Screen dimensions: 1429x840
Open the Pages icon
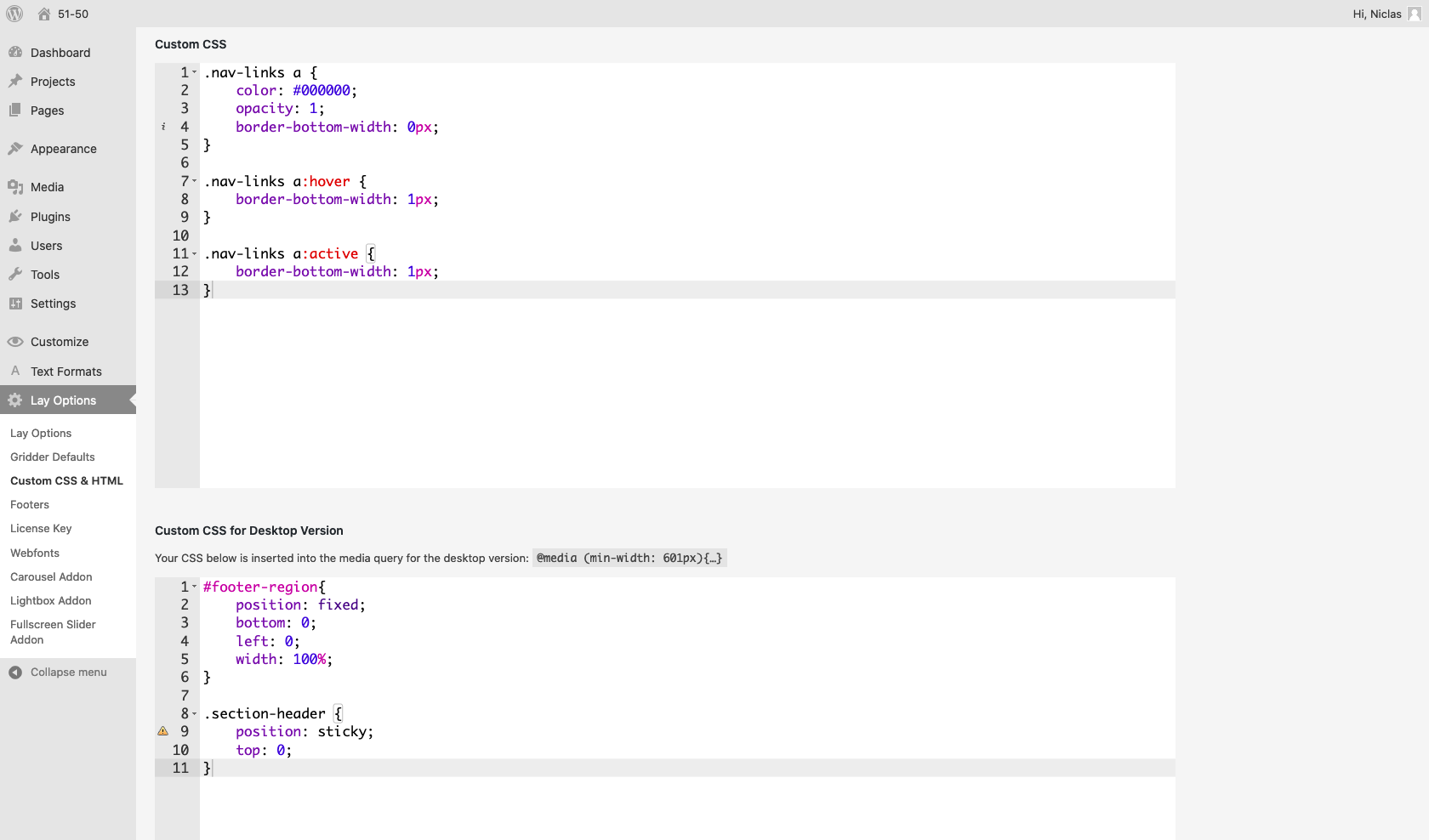coord(16,110)
